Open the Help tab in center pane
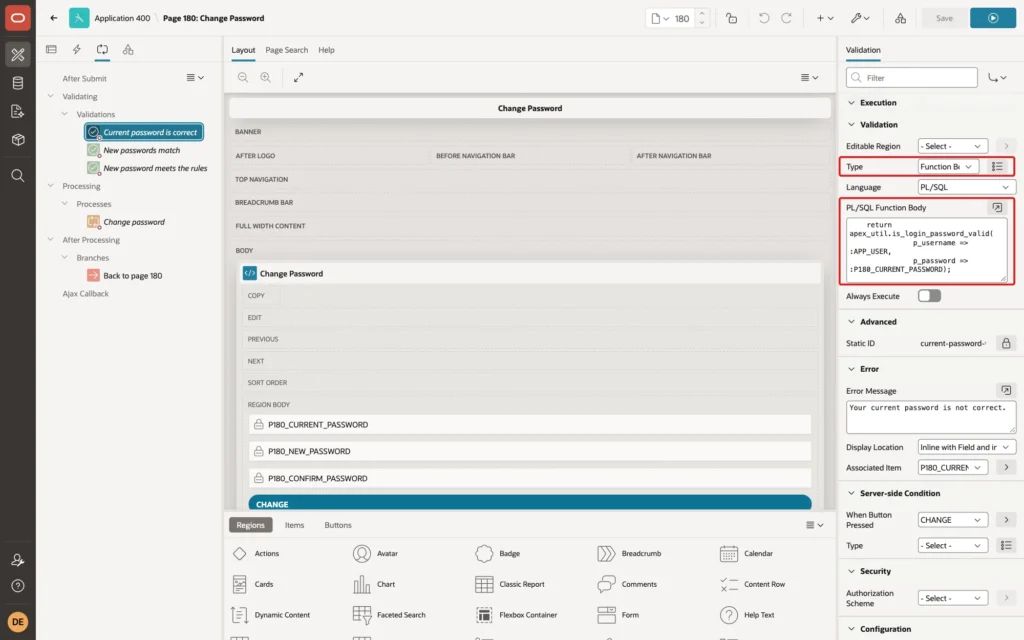This screenshot has height=640, width=1024. [x=327, y=50]
